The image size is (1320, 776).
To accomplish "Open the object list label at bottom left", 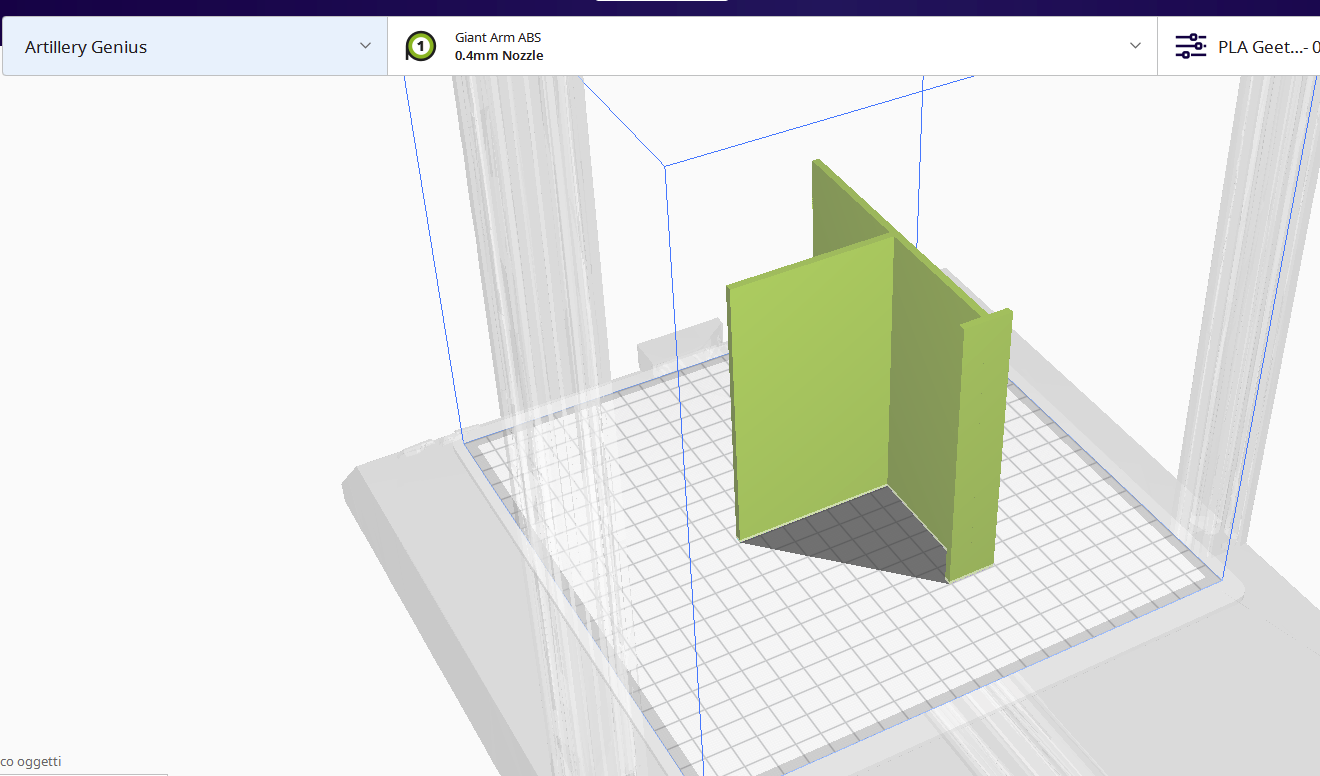I will coord(32,762).
